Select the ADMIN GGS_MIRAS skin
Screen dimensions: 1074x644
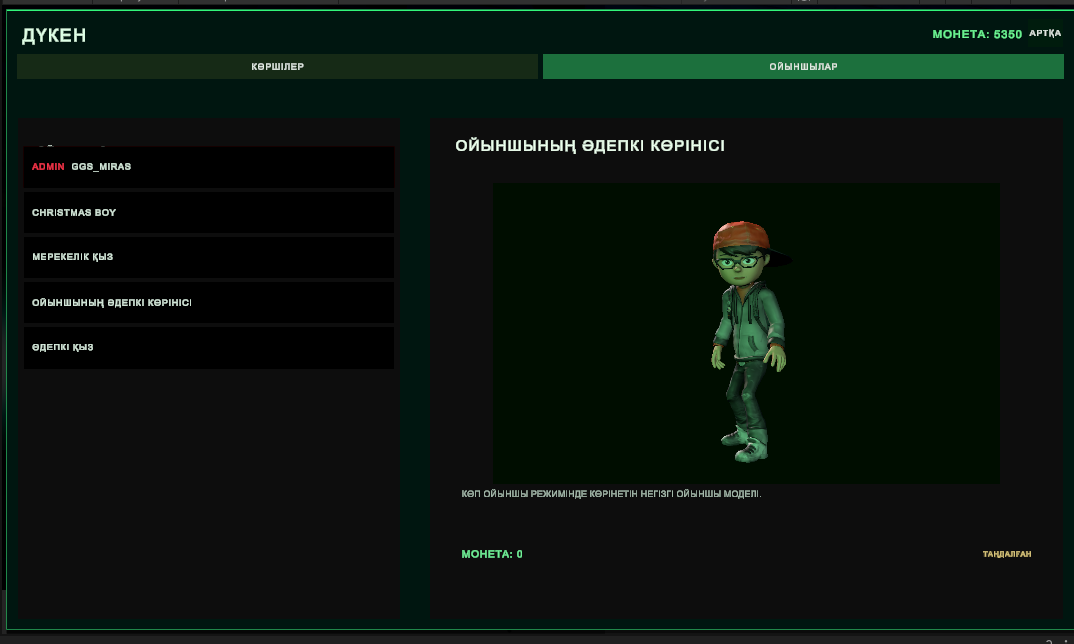tap(209, 167)
